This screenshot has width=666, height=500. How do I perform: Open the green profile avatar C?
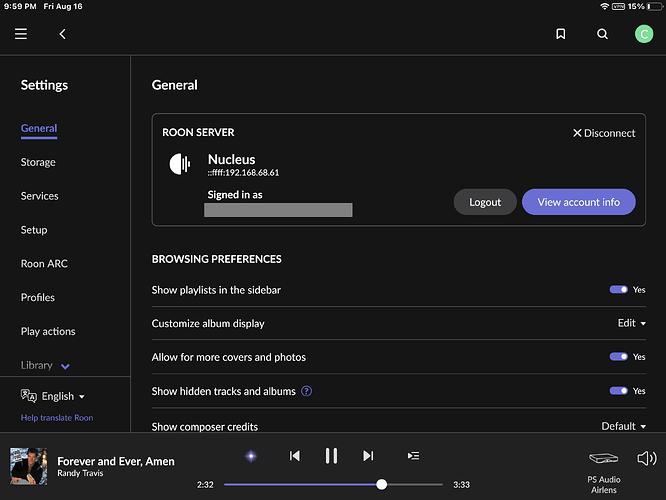pyautogui.click(x=644, y=34)
